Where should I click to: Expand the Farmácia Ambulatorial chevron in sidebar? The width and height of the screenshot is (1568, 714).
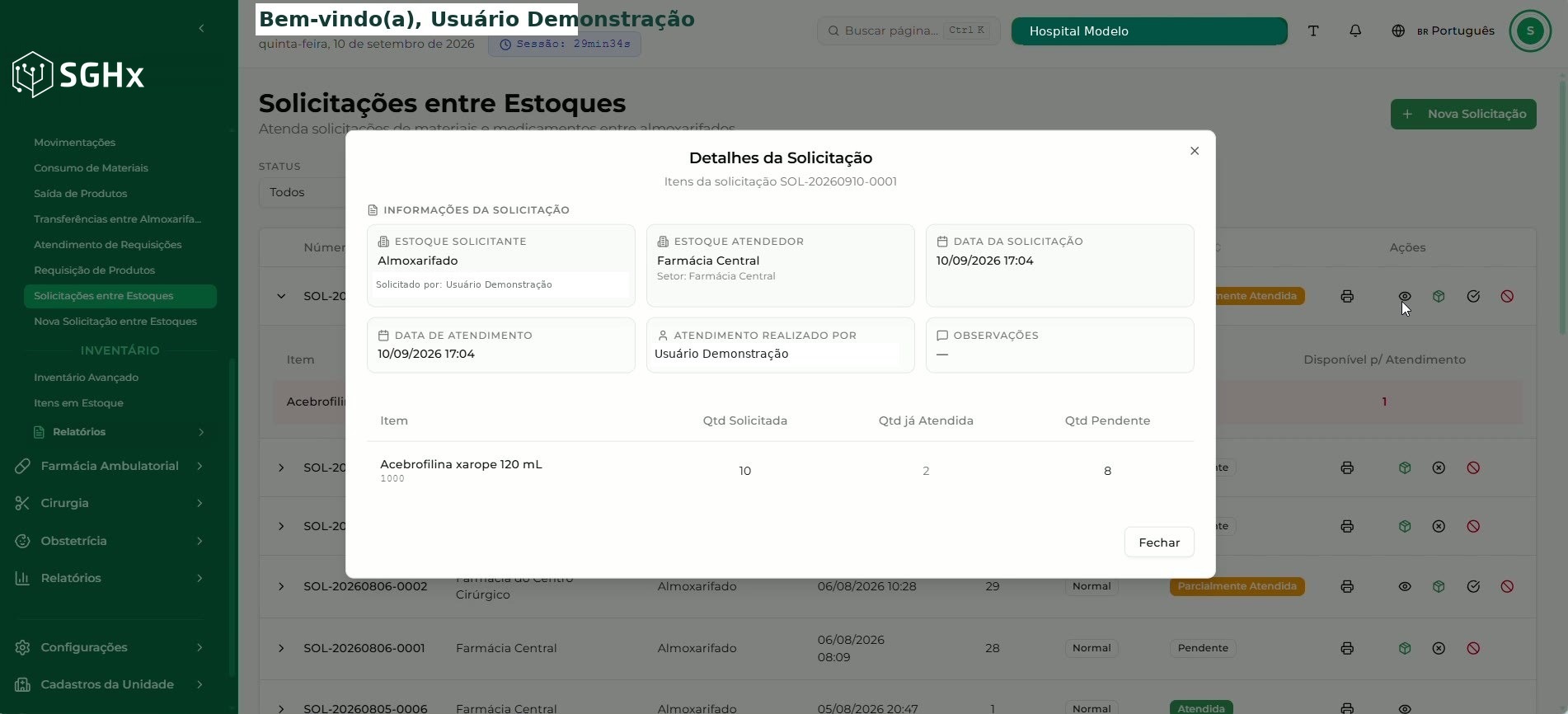click(200, 466)
